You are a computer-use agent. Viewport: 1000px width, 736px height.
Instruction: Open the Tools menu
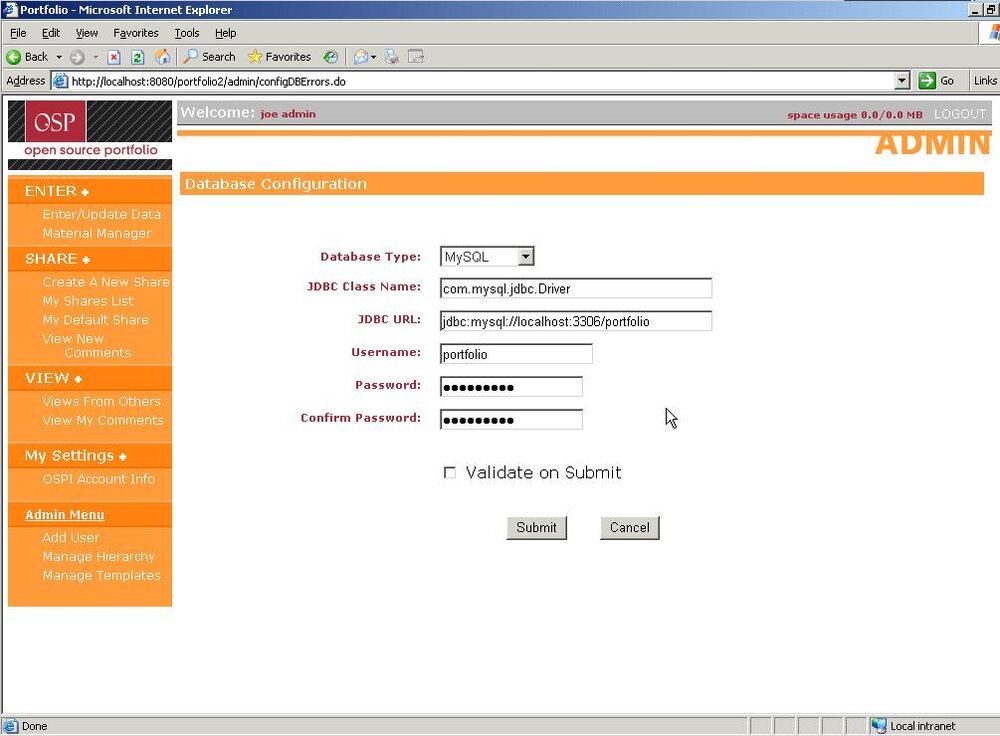[x=187, y=33]
